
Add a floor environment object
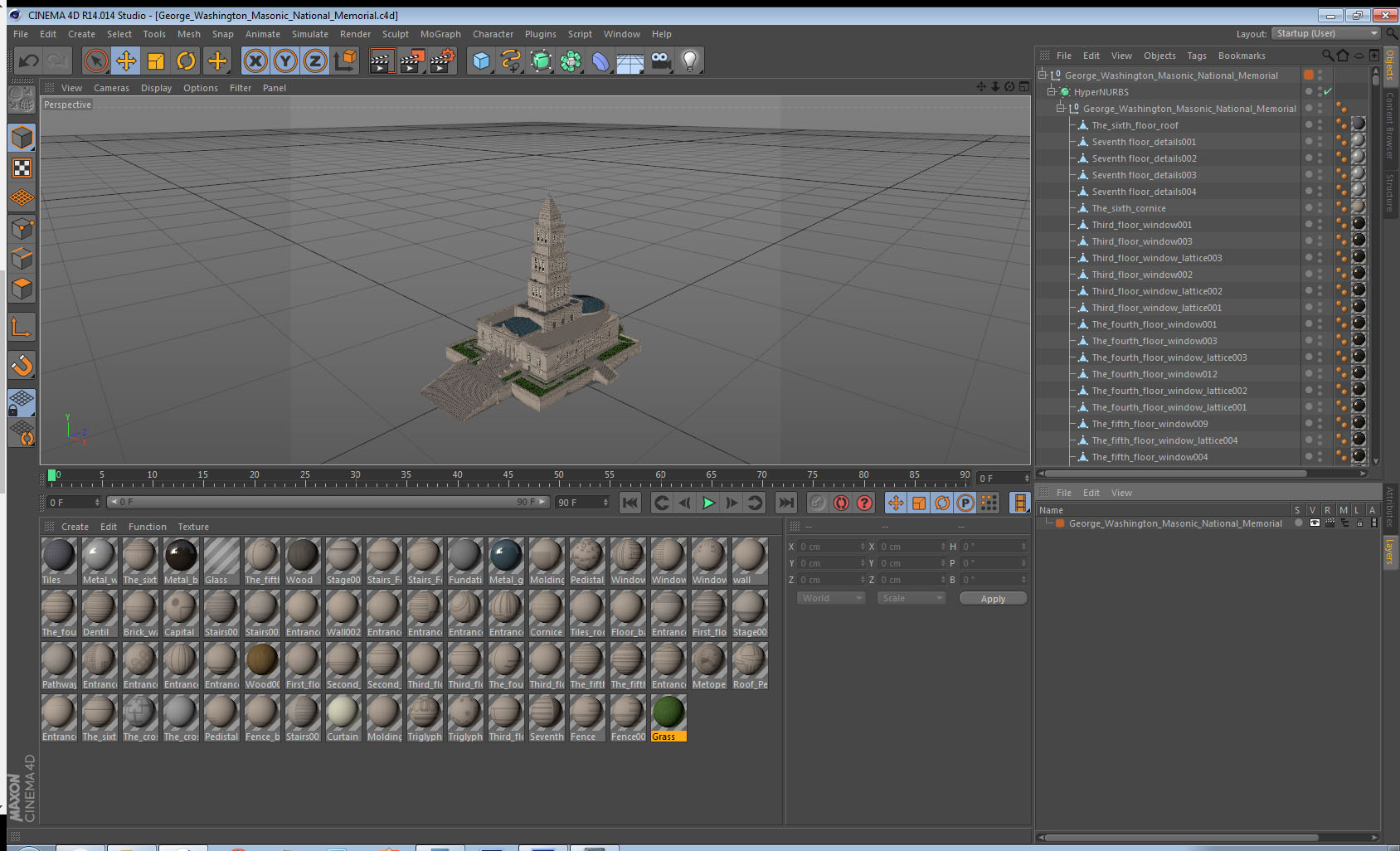point(630,61)
